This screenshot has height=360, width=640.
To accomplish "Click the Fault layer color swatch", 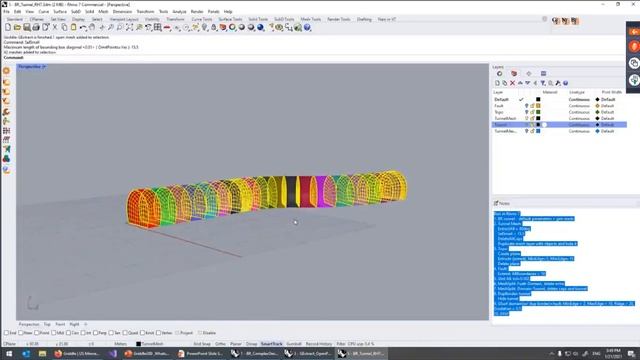I will 538,106.
